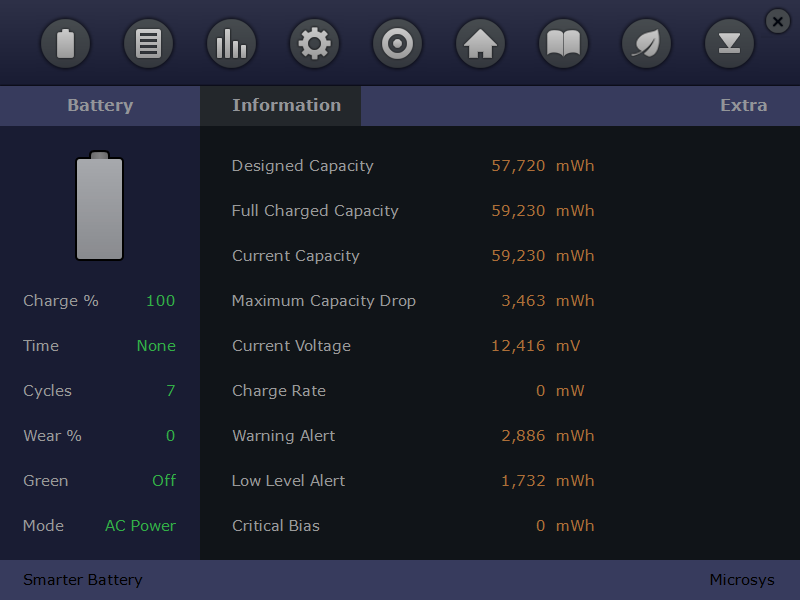
Task: Click the Microsys link in status bar
Action: [742, 580]
